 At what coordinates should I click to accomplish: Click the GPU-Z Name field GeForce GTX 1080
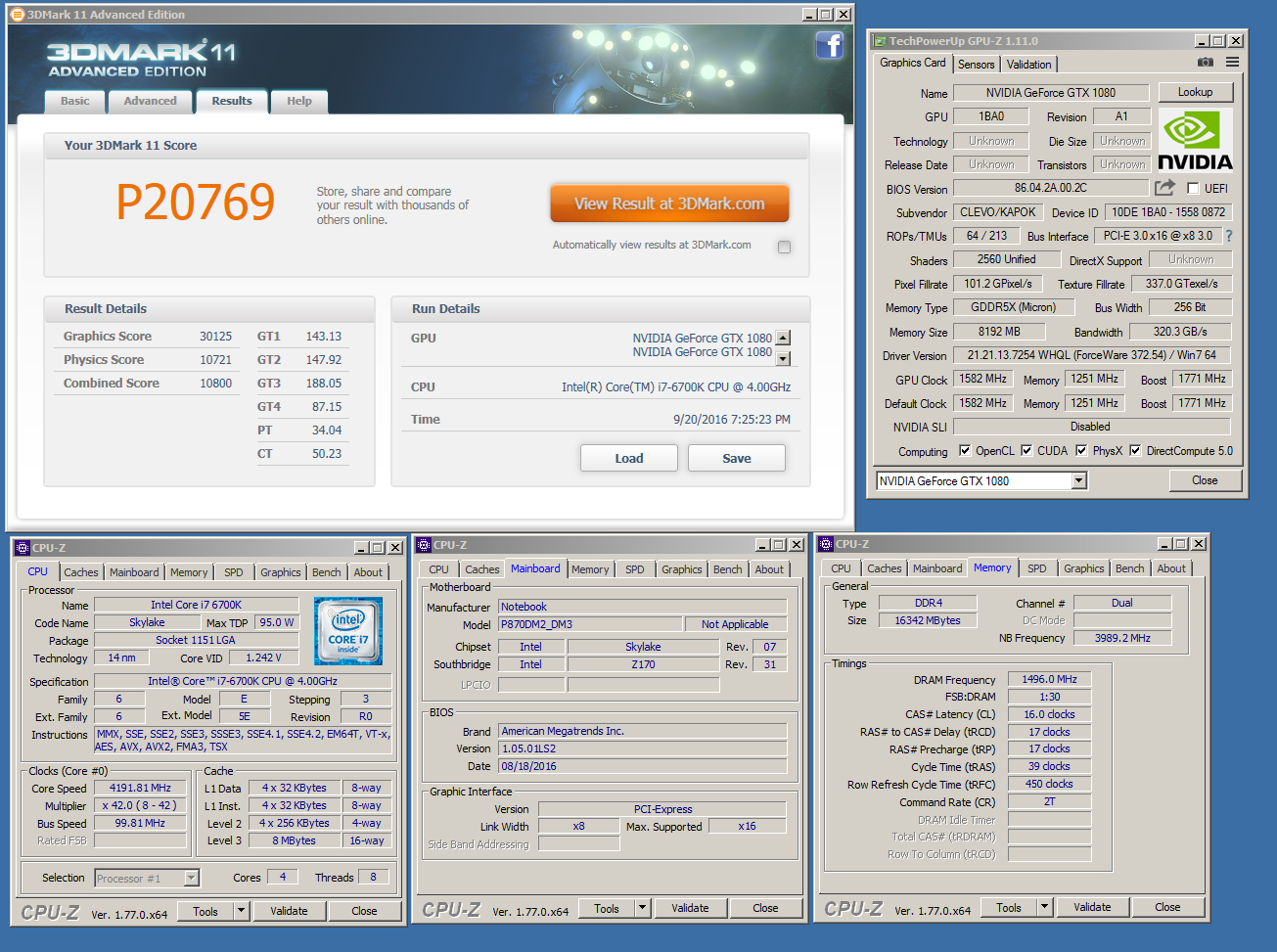point(1051,93)
